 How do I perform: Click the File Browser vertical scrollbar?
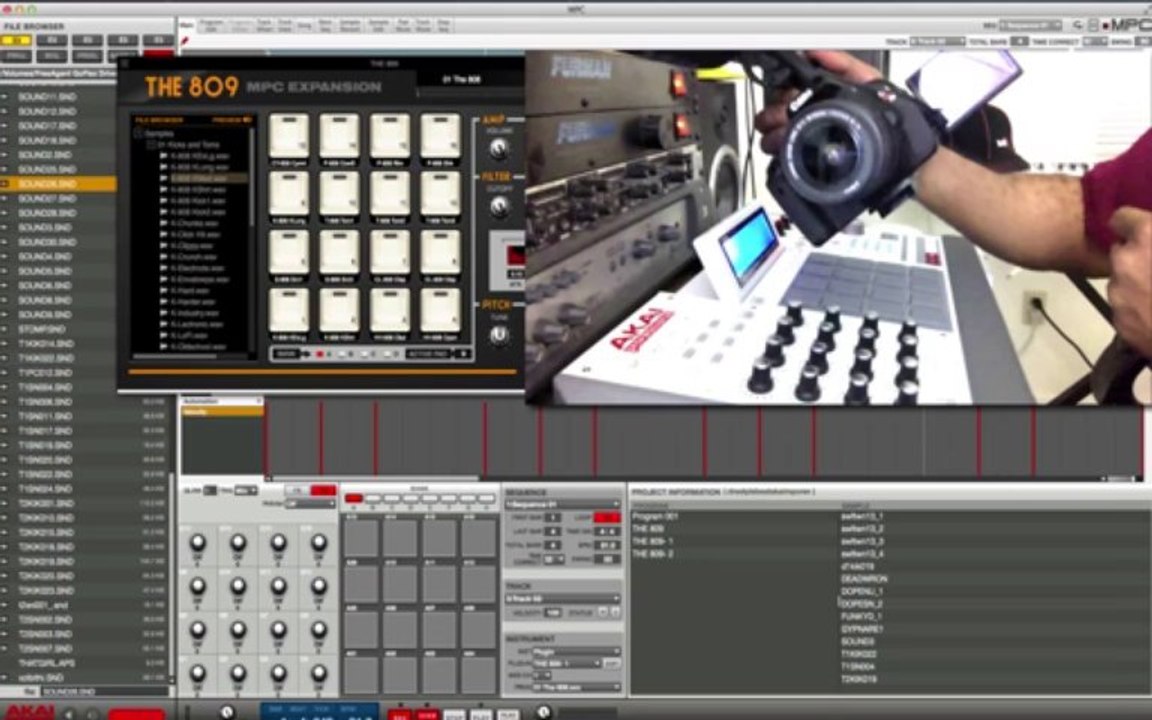click(173, 573)
